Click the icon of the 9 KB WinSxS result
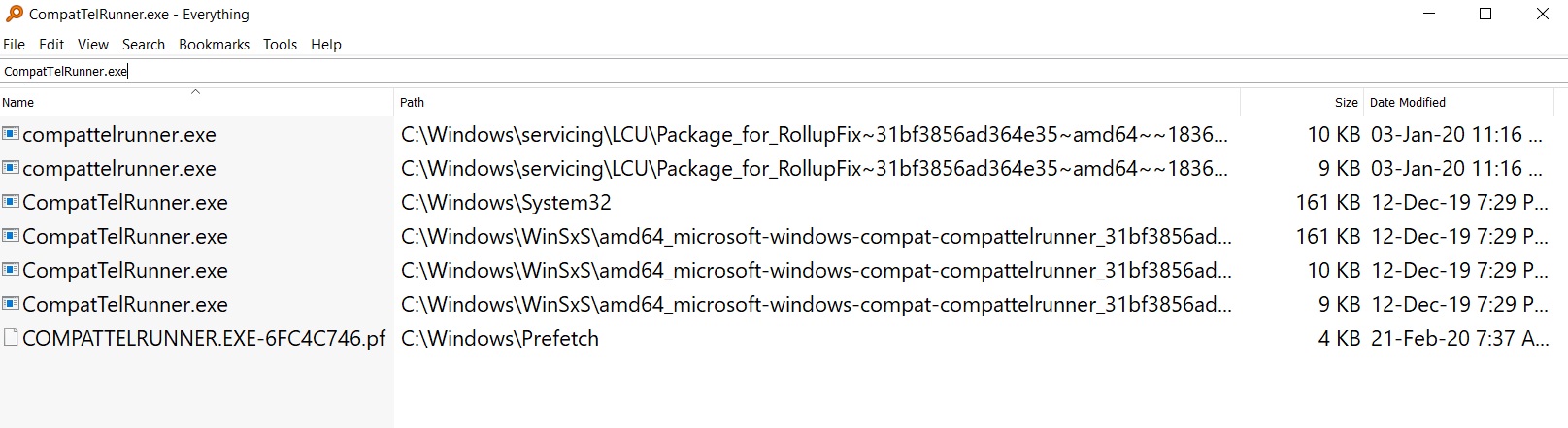 11,304
